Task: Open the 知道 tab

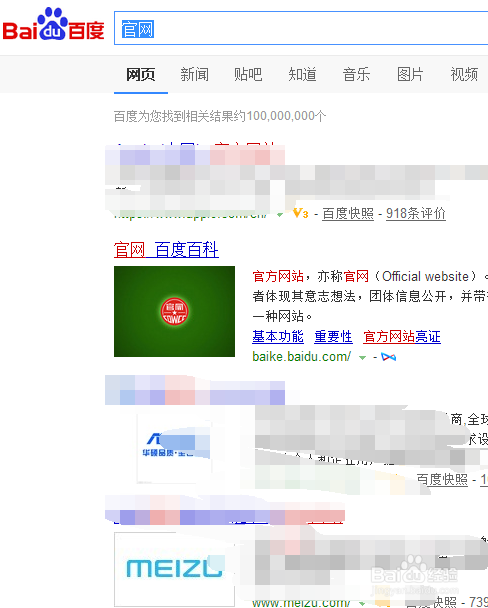Action: 302,74
